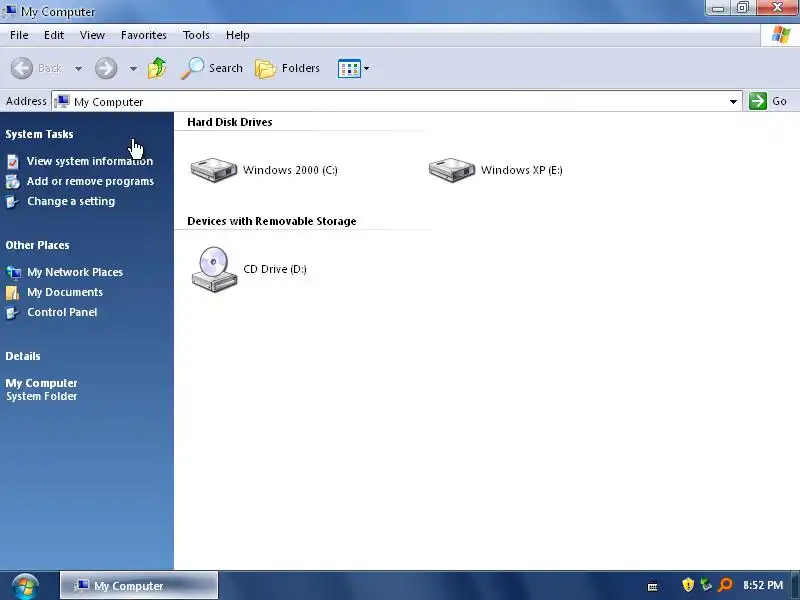Click the Start orb button

pos(25,586)
